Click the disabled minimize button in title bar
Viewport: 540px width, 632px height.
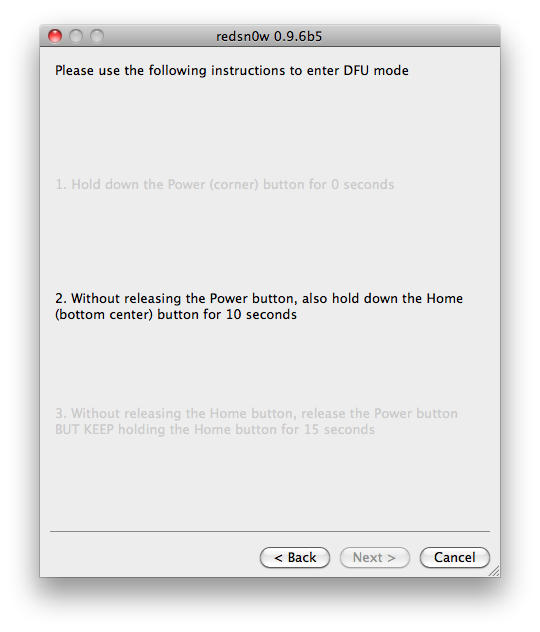tap(76, 36)
